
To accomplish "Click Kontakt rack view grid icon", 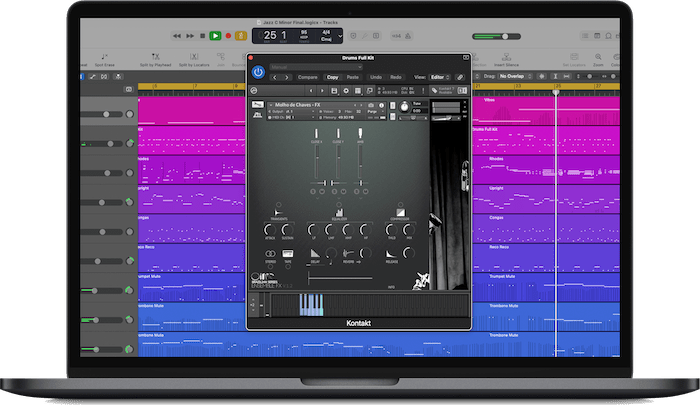I will point(358,91).
